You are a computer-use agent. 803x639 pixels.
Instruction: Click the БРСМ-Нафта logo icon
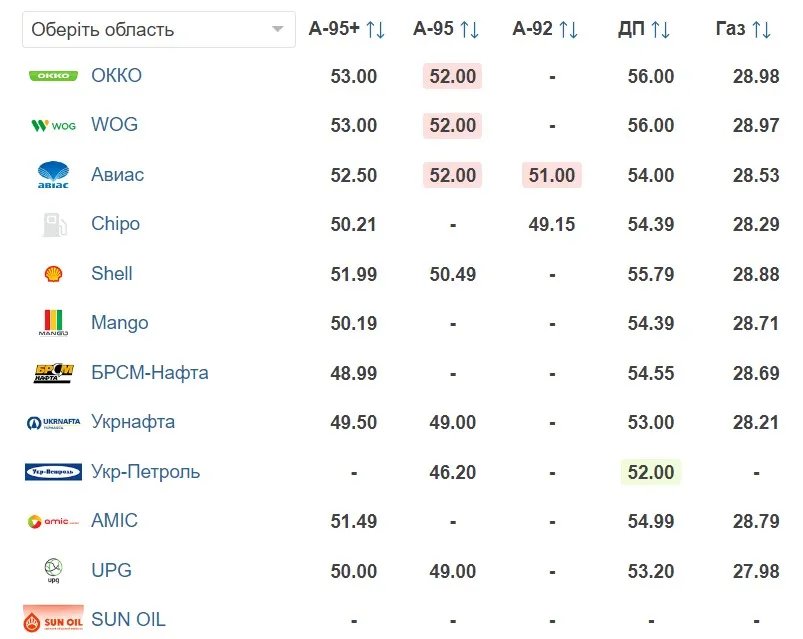[54, 373]
